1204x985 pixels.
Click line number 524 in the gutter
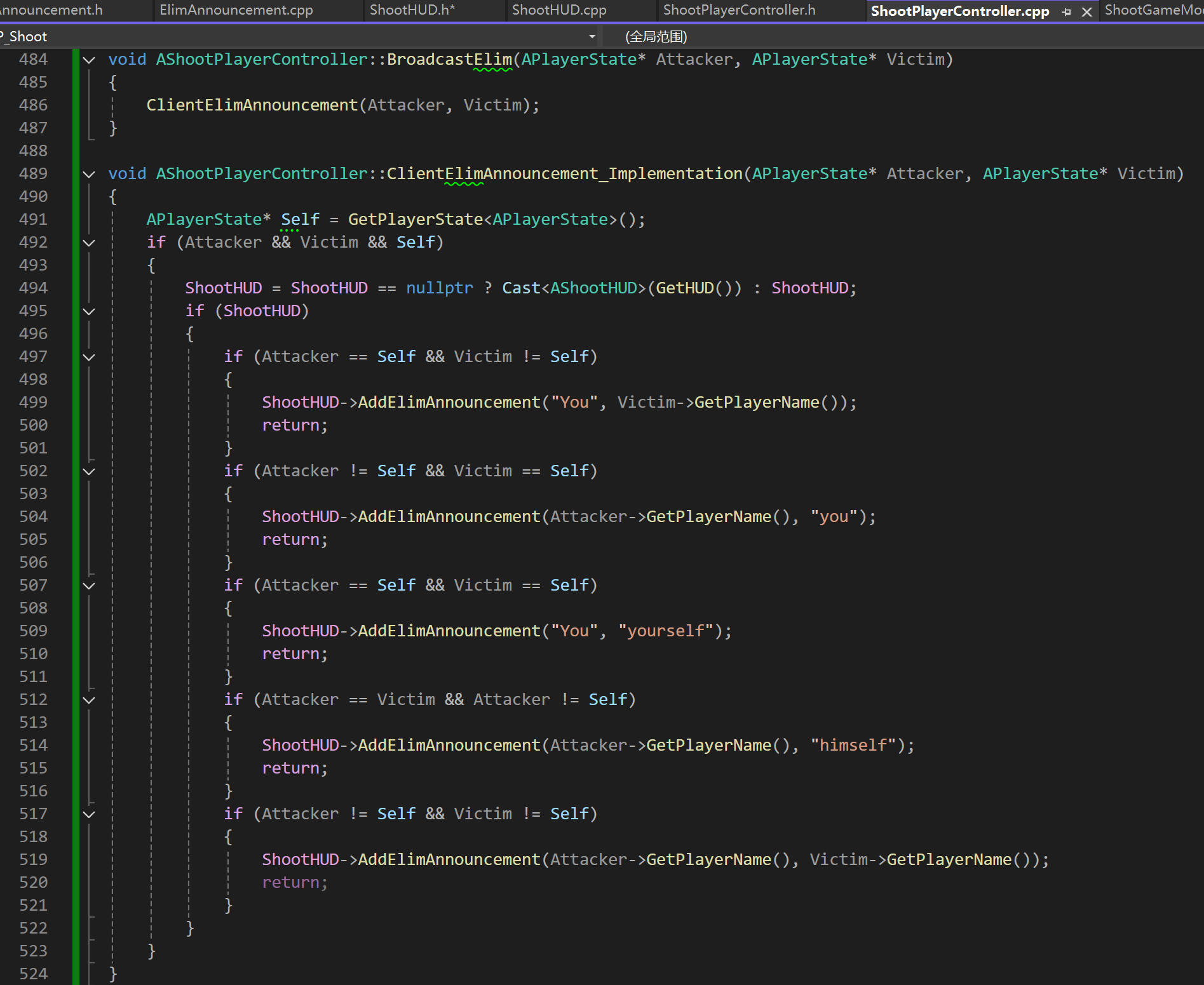pyautogui.click(x=33, y=974)
